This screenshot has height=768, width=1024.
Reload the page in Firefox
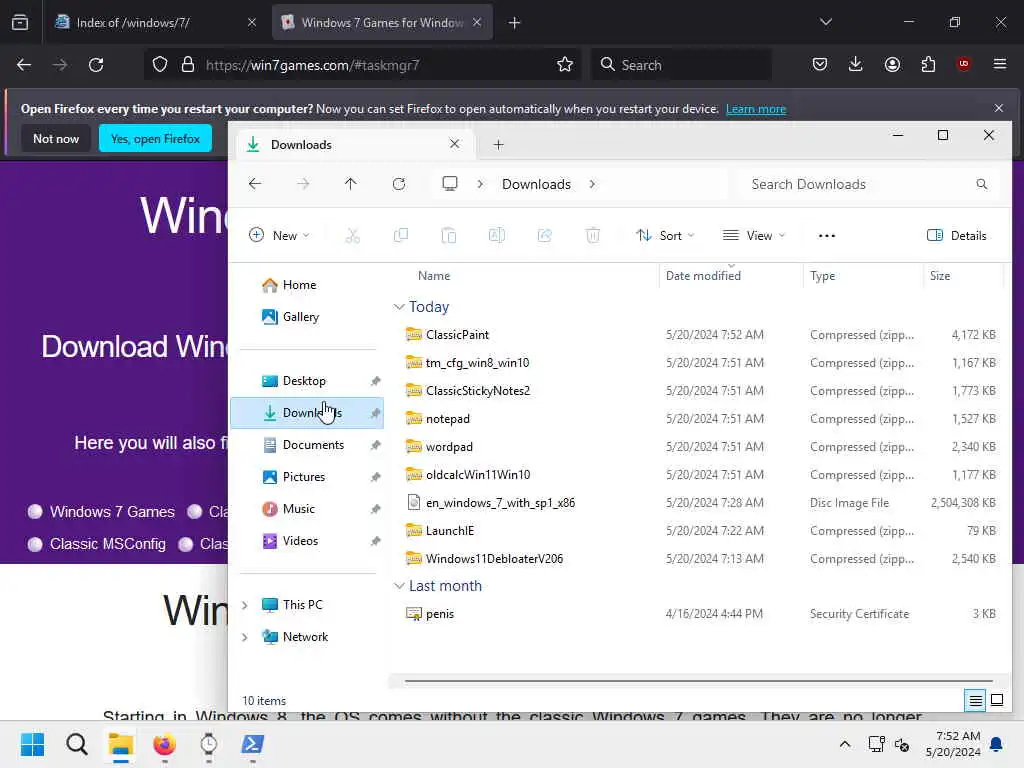[96, 65]
